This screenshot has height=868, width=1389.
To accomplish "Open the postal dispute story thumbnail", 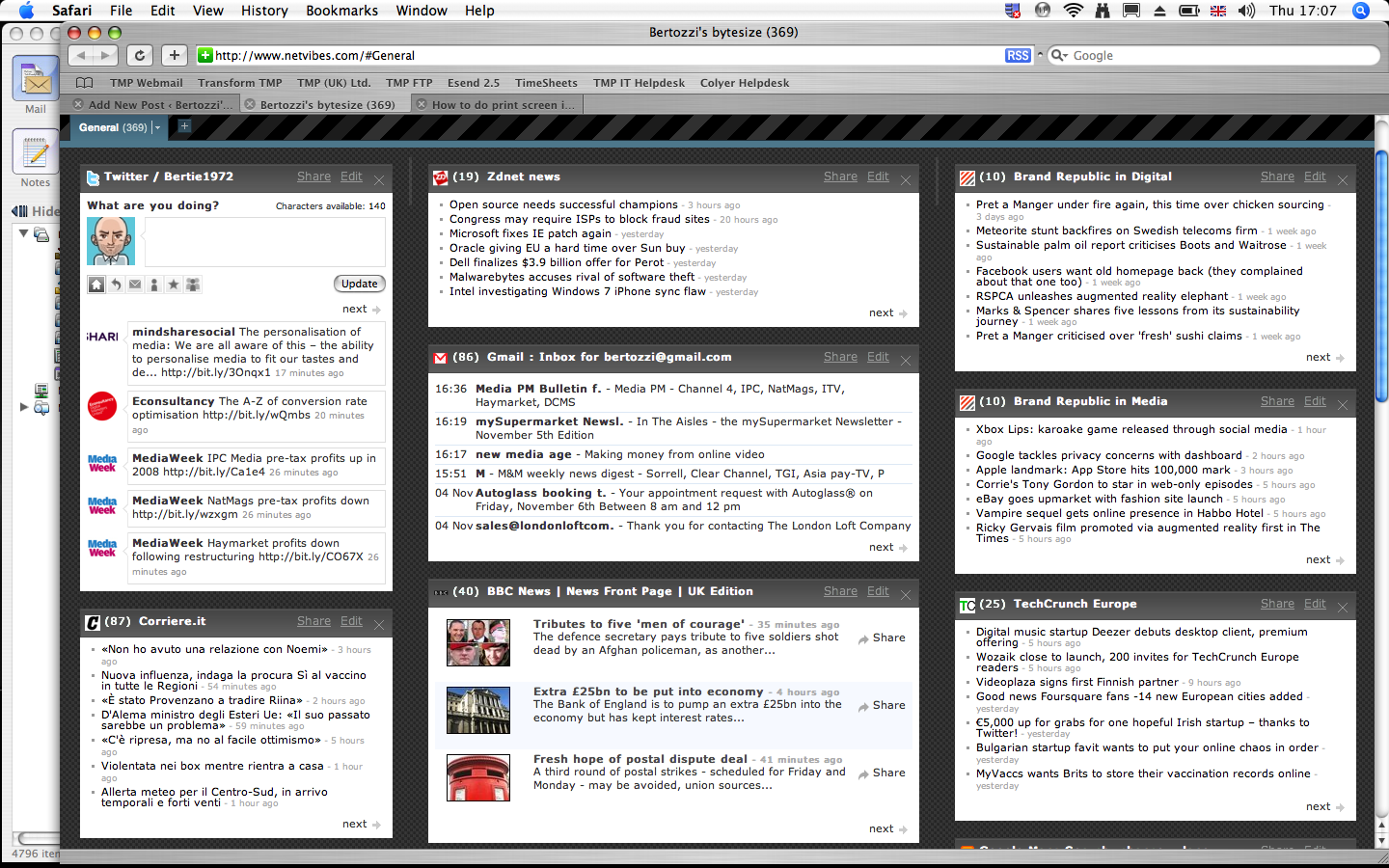I will (x=477, y=777).
